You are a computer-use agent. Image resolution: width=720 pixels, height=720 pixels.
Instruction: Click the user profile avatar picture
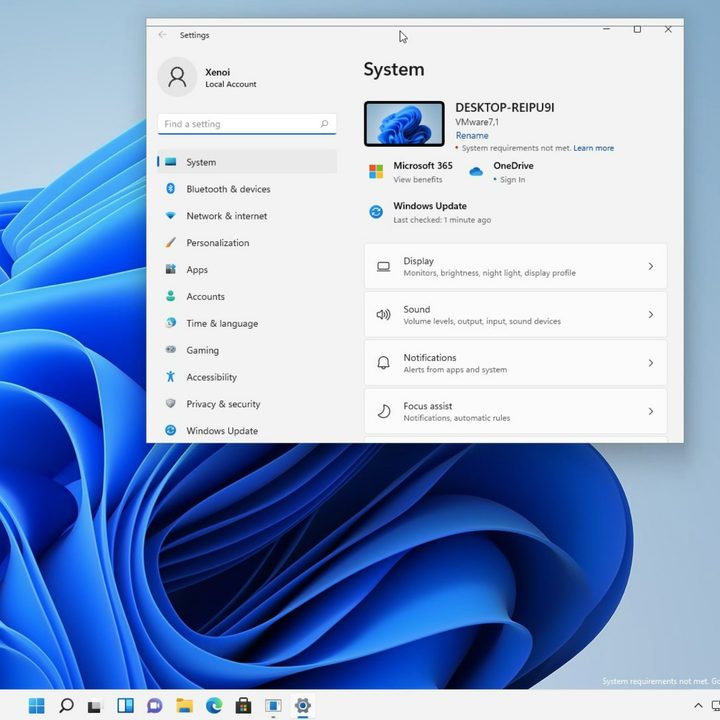[177, 77]
